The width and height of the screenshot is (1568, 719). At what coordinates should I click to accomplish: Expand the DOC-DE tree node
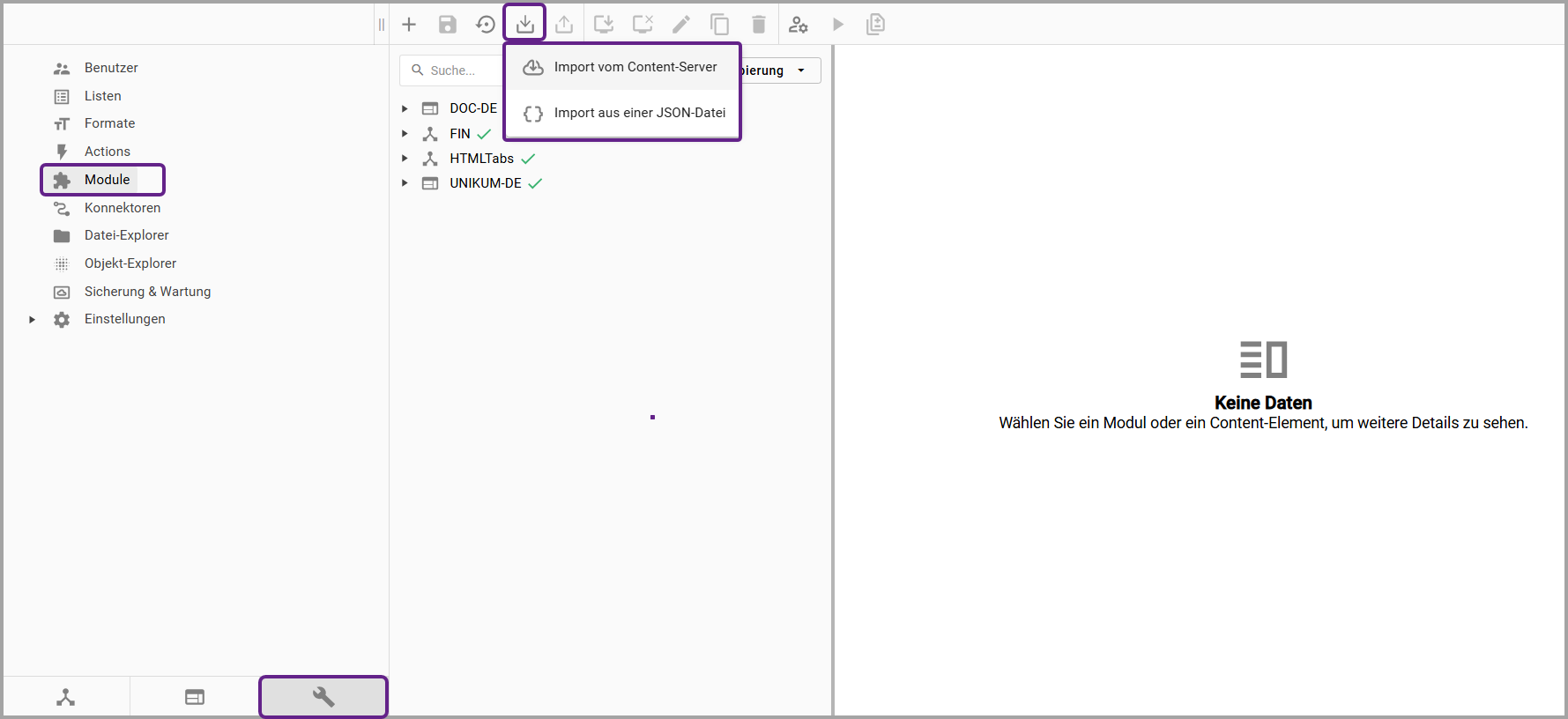coord(405,108)
